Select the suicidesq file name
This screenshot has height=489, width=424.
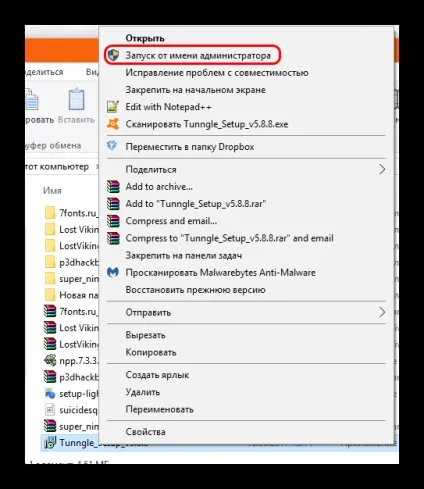click(79, 410)
